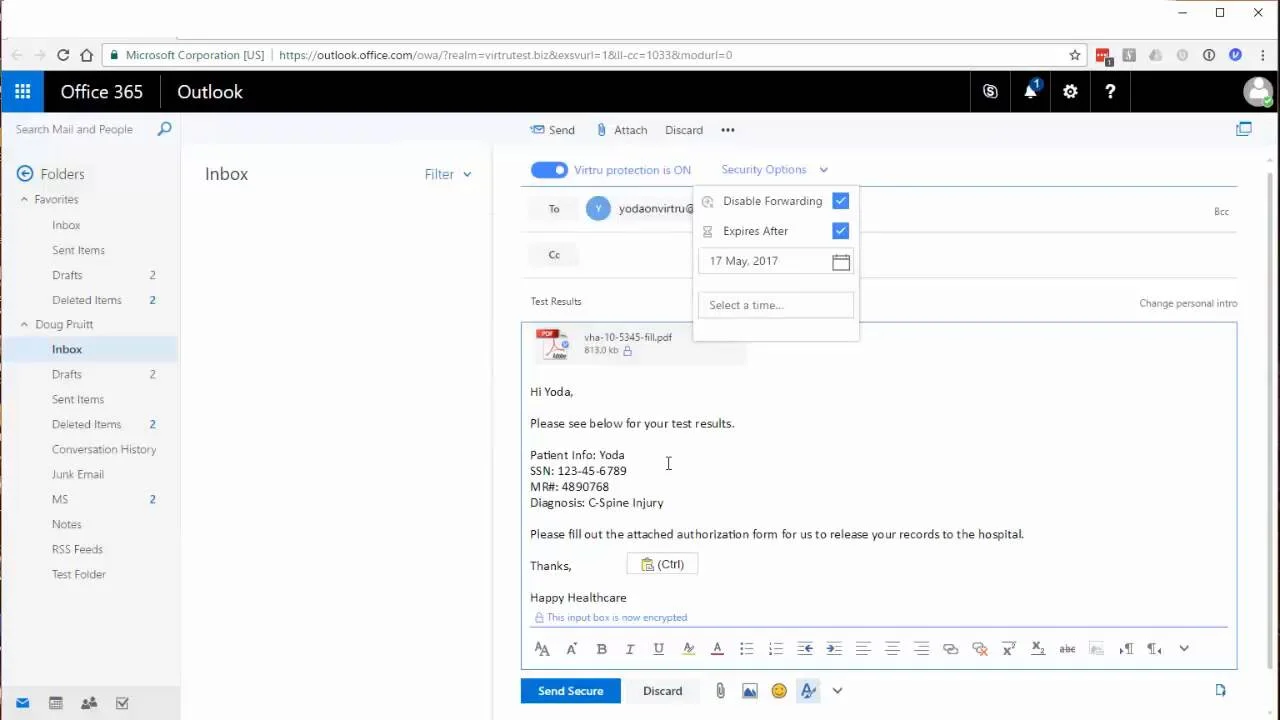
Task: Apply superscript formatting
Action: pos(1008,649)
